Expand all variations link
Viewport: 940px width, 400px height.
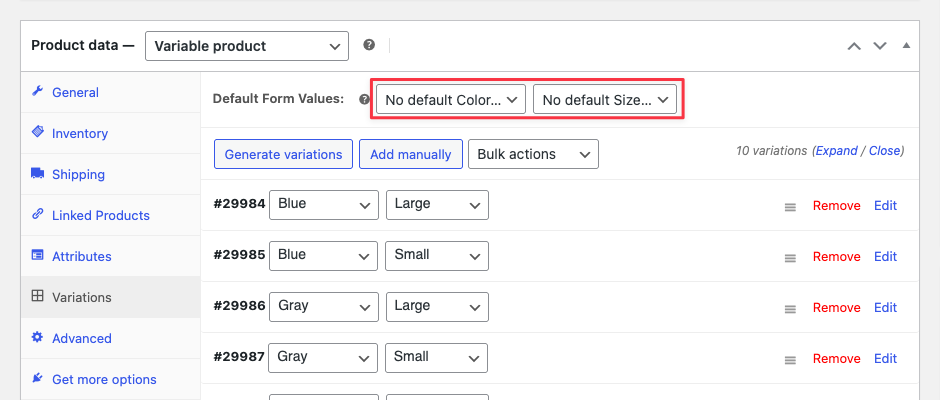click(836, 151)
